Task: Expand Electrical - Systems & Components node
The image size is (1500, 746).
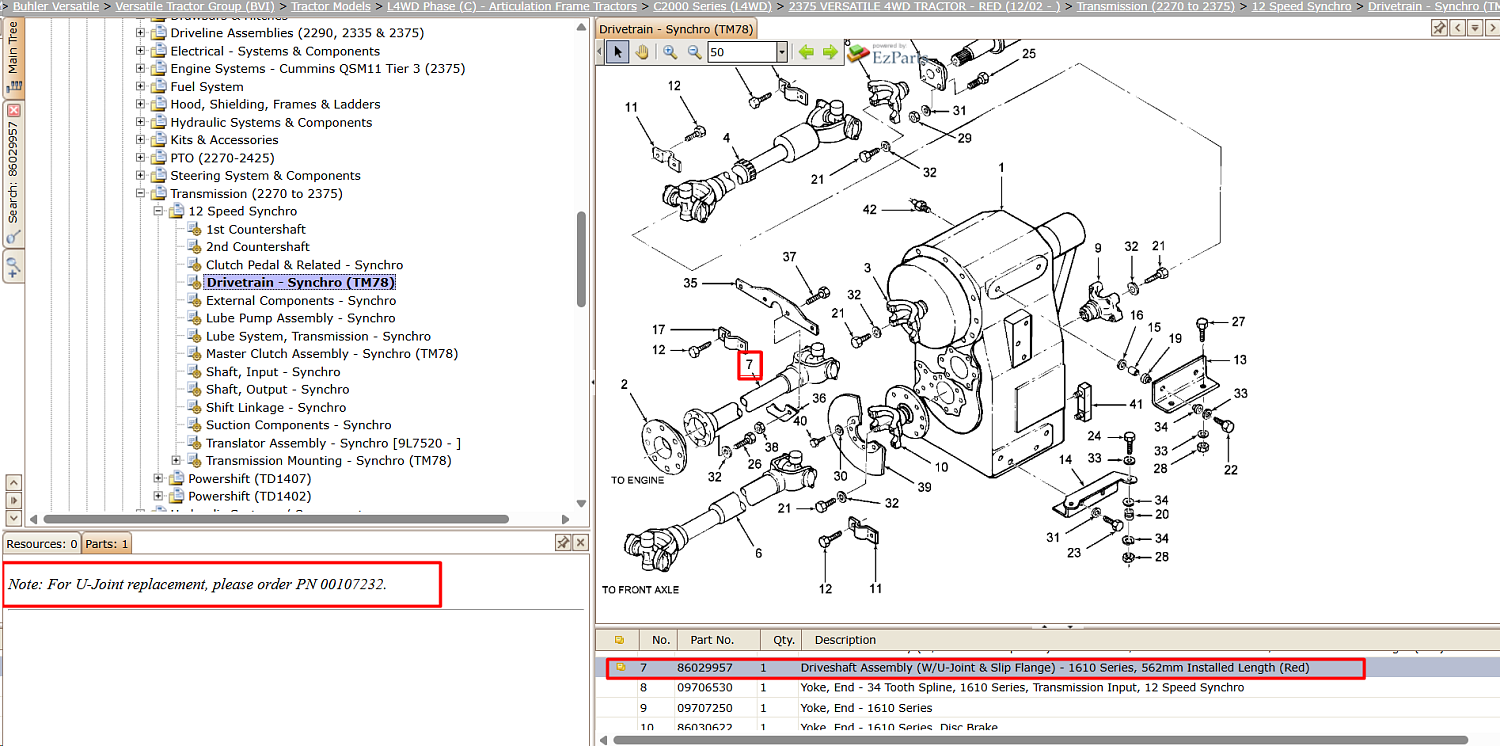Action: click(x=141, y=51)
